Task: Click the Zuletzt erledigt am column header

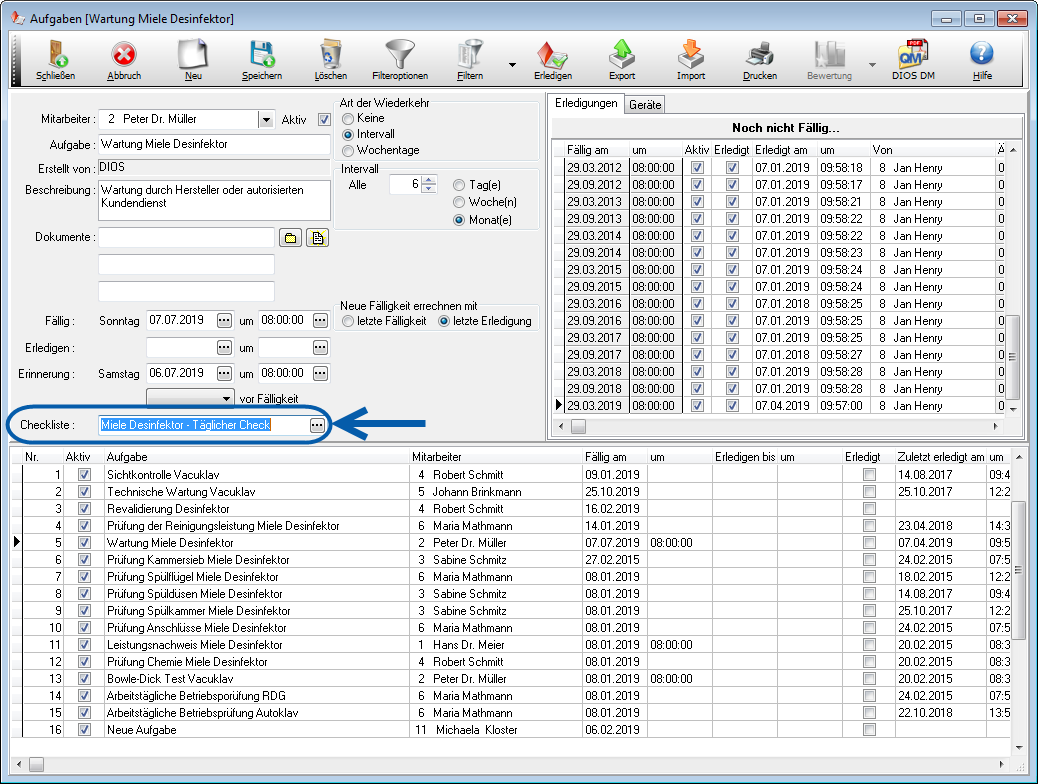Action: pyautogui.click(x=941, y=457)
